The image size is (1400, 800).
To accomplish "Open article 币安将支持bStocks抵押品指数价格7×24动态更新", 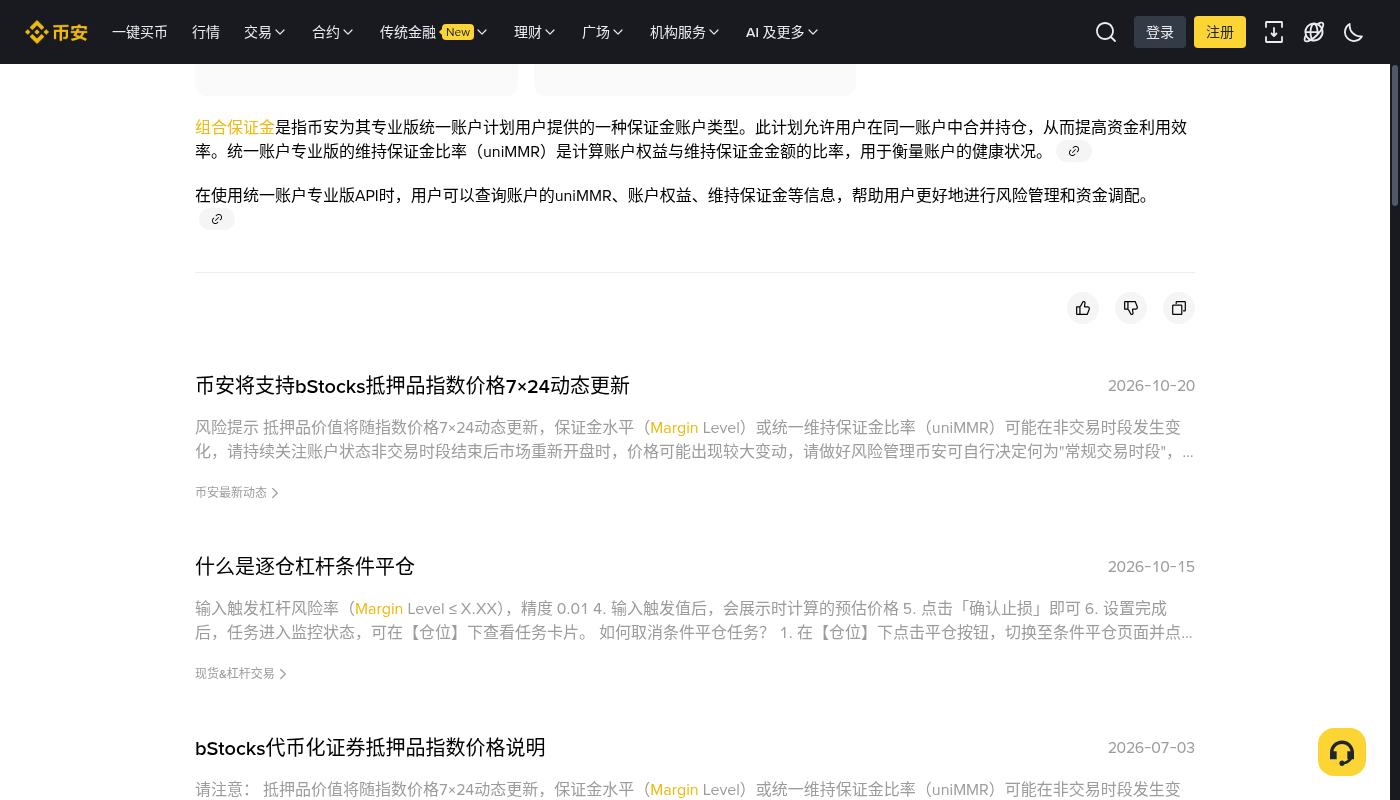I will pos(412,386).
